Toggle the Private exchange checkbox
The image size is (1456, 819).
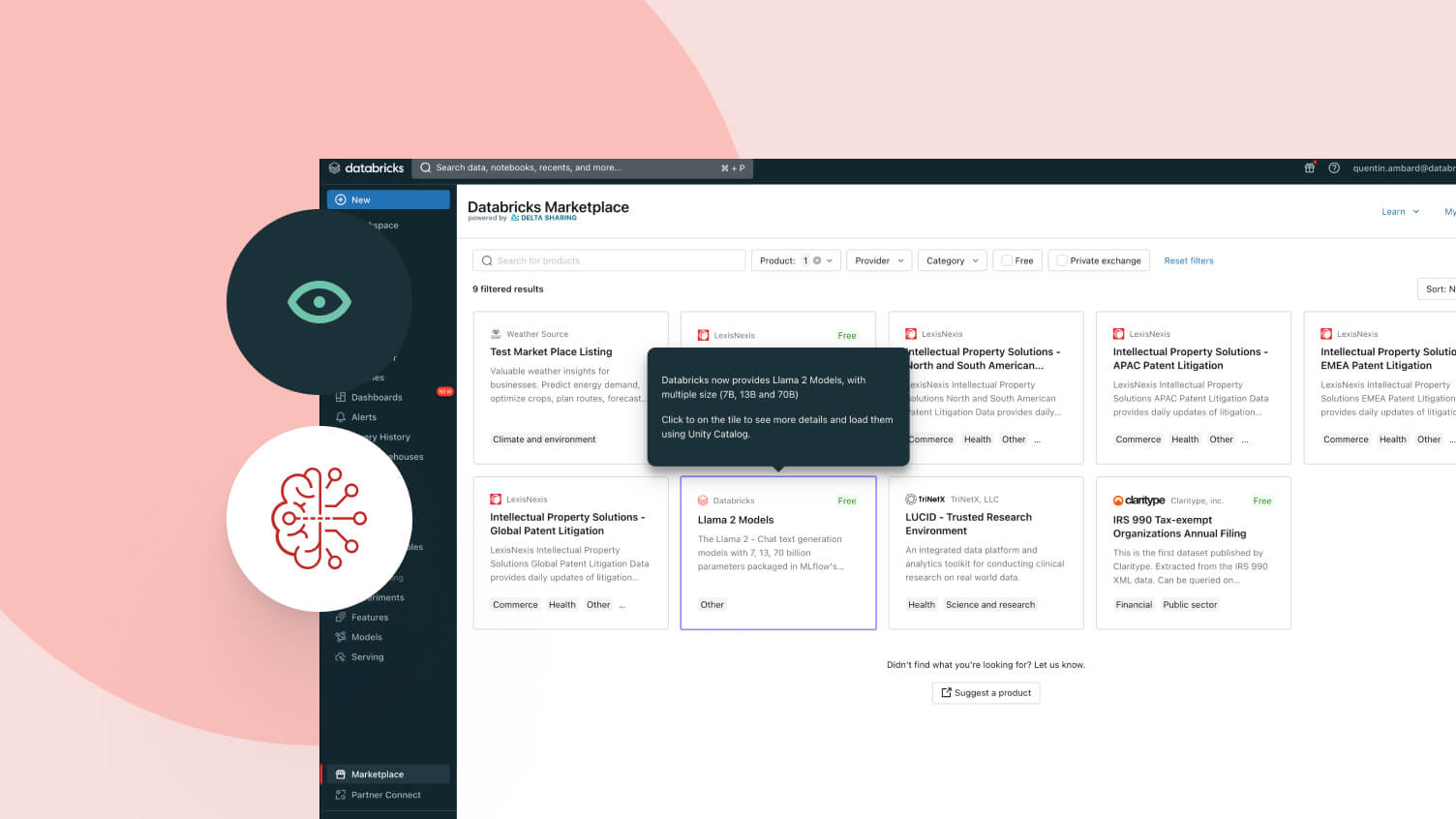1062,260
